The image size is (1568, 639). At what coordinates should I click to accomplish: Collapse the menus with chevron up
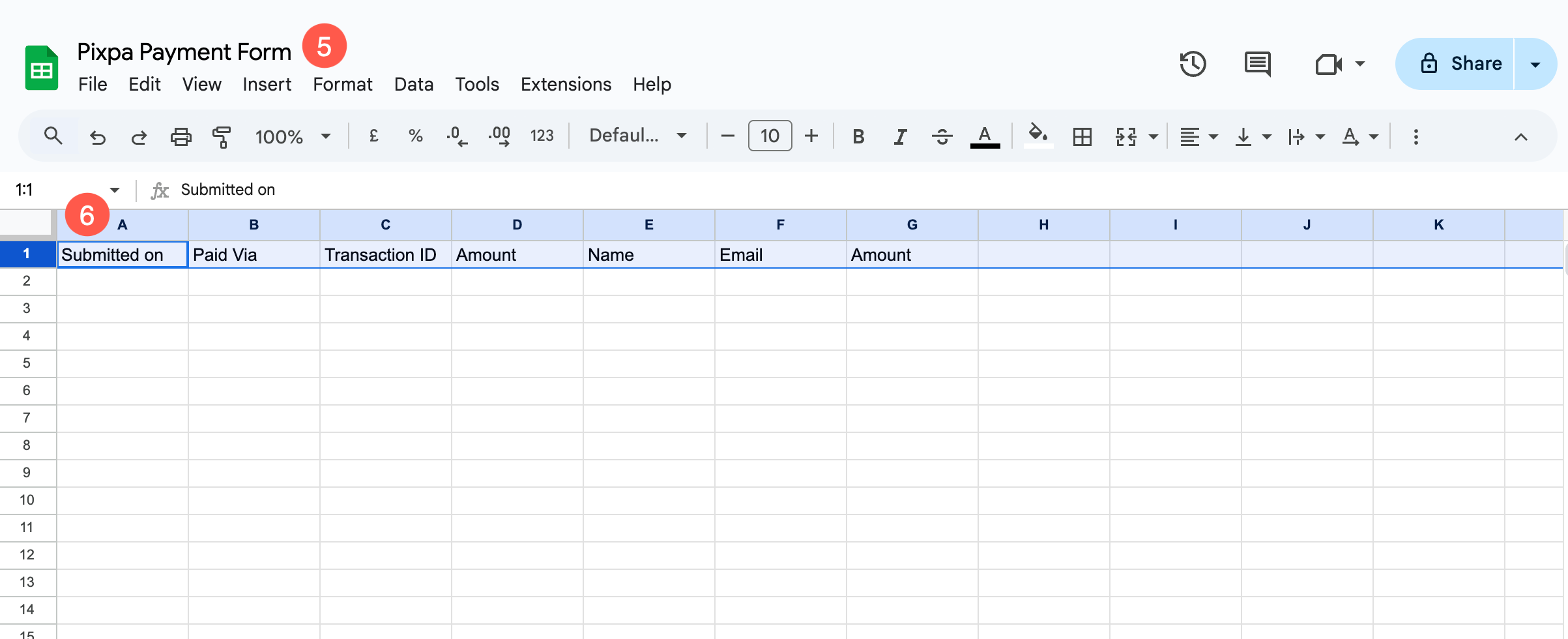(x=1520, y=137)
